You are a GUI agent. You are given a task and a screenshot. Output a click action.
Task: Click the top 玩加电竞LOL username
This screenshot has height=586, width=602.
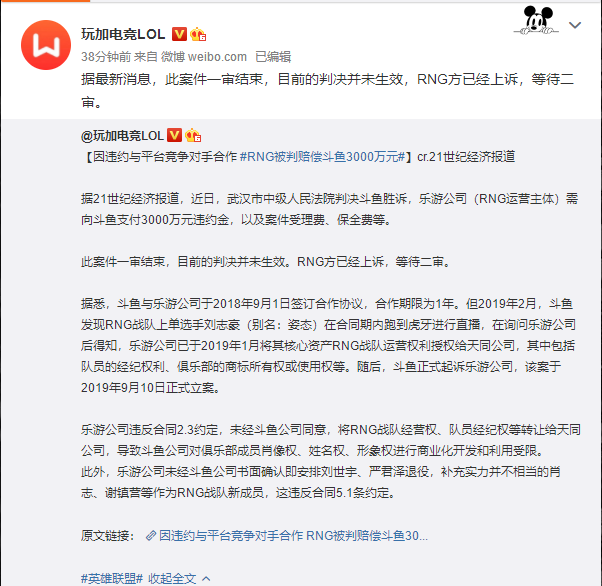coord(123,34)
